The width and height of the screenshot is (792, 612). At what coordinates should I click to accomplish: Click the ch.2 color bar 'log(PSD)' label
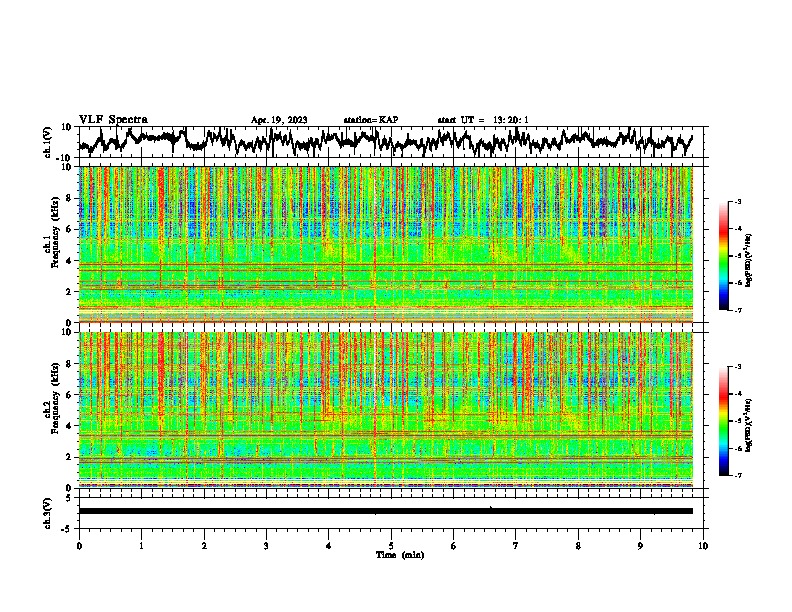coord(749,426)
